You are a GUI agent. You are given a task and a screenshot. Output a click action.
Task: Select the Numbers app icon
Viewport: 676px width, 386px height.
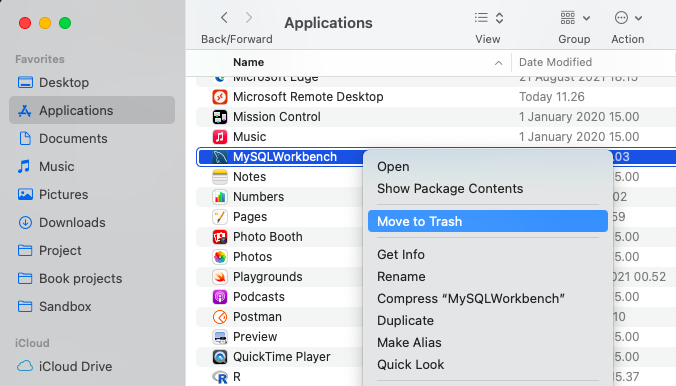[220, 197]
